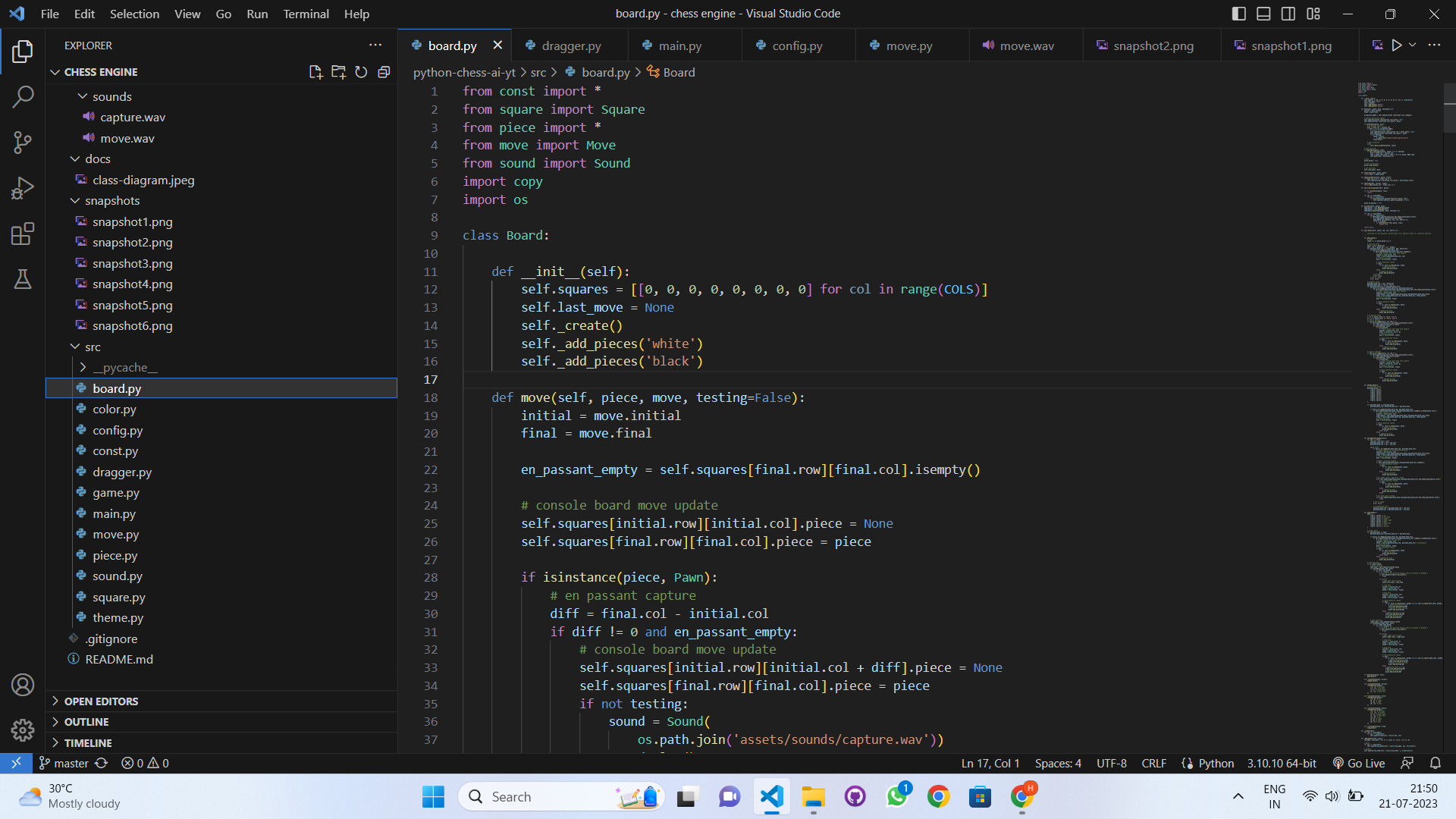Collapse all folders in Explorer
1456x819 pixels.
(384, 72)
